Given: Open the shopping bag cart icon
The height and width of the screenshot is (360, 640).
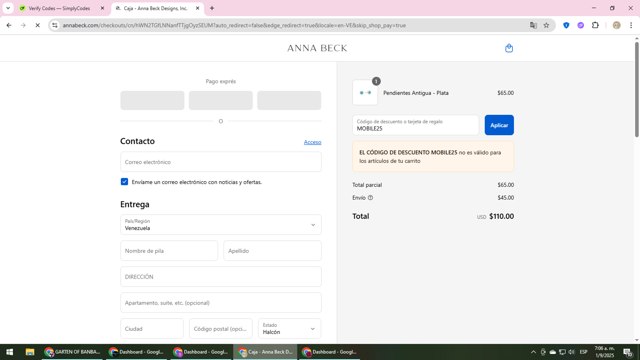Looking at the screenshot, I should [509, 48].
